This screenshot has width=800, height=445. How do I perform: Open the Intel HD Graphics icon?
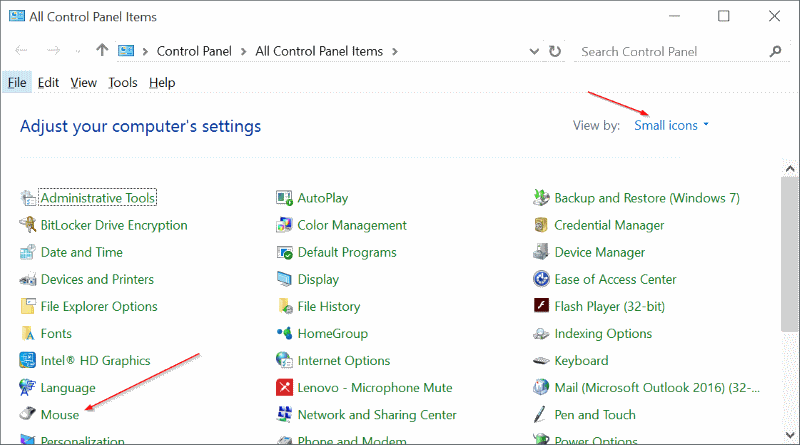point(28,360)
